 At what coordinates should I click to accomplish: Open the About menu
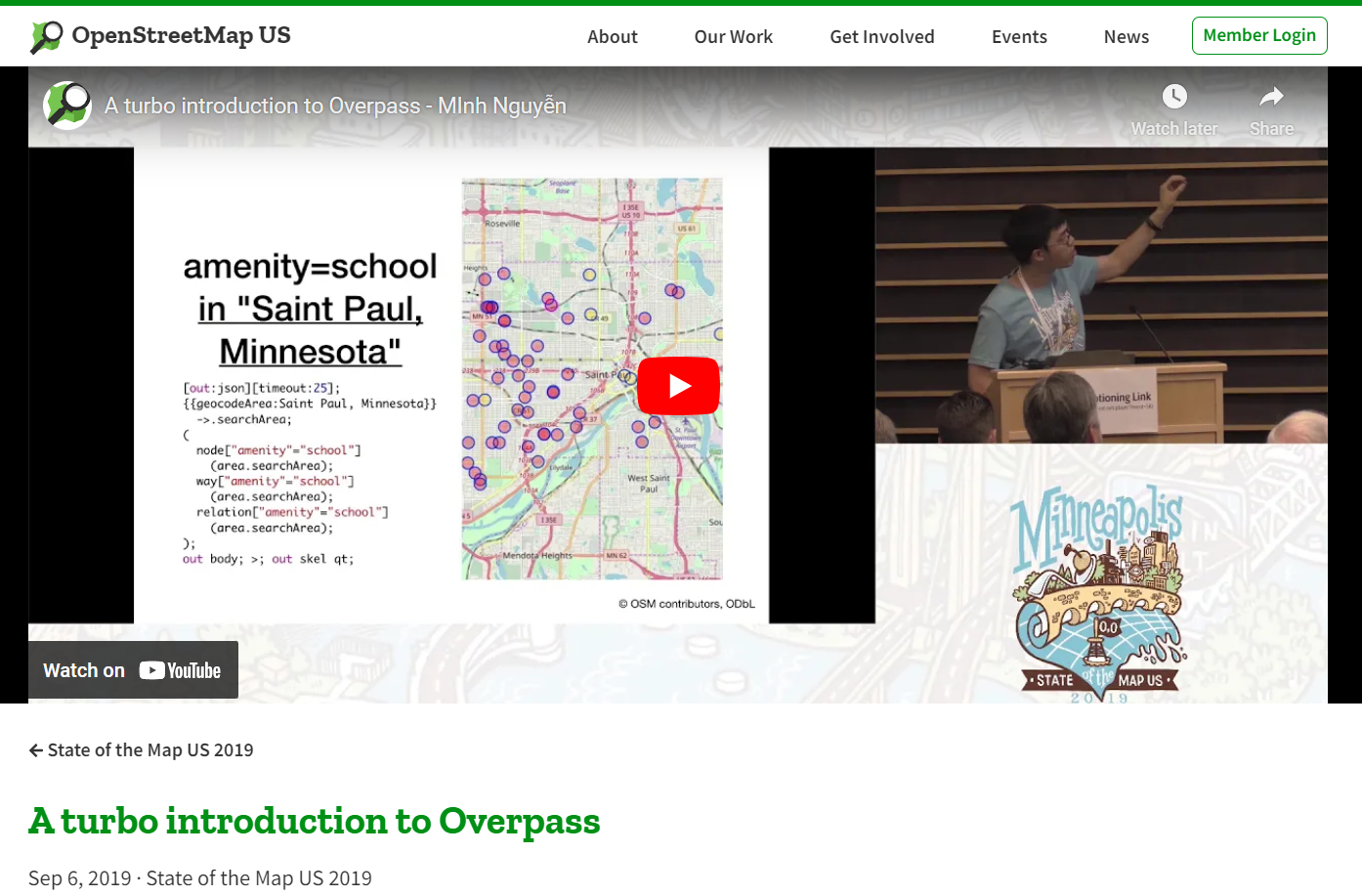coord(613,37)
